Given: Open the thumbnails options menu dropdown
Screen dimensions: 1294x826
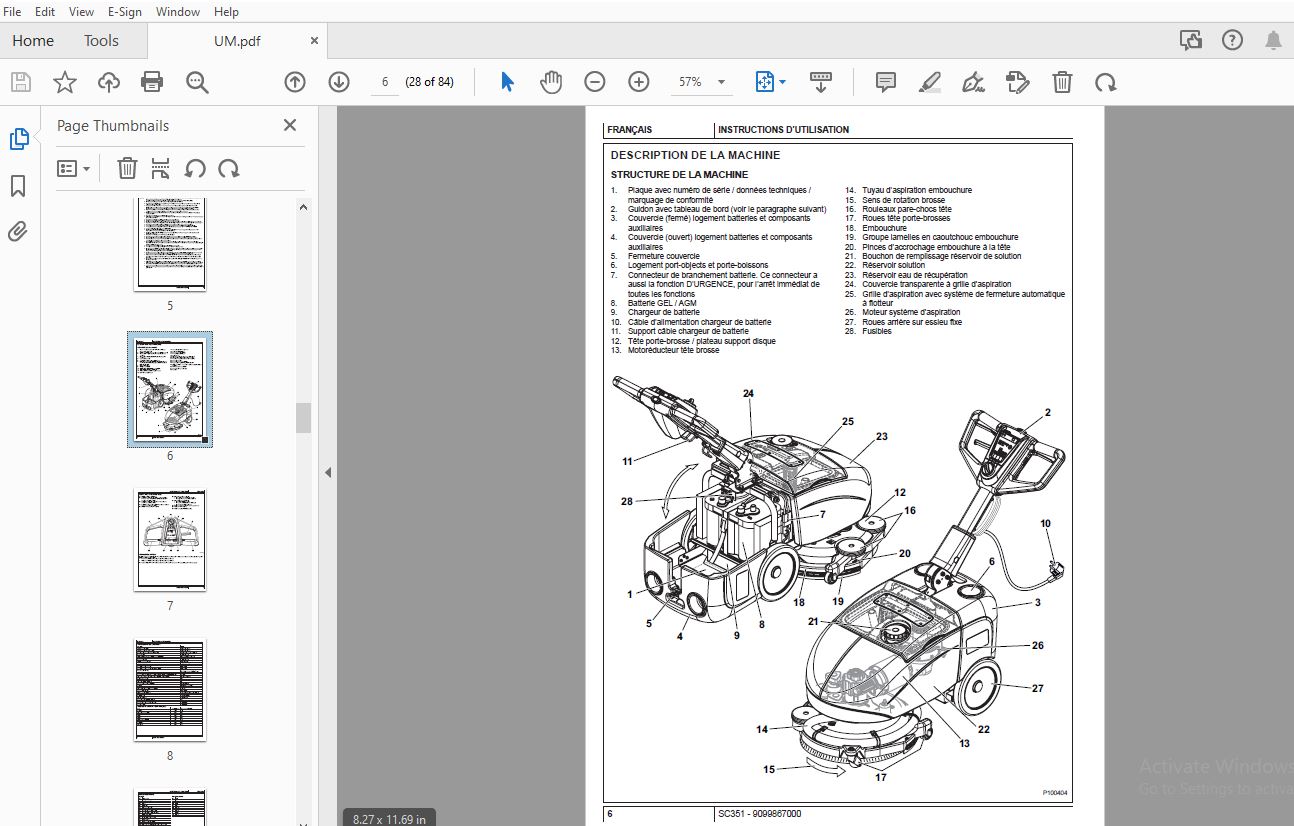Looking at the screenshot, I should pyautogui.click(x=74, y=168).
